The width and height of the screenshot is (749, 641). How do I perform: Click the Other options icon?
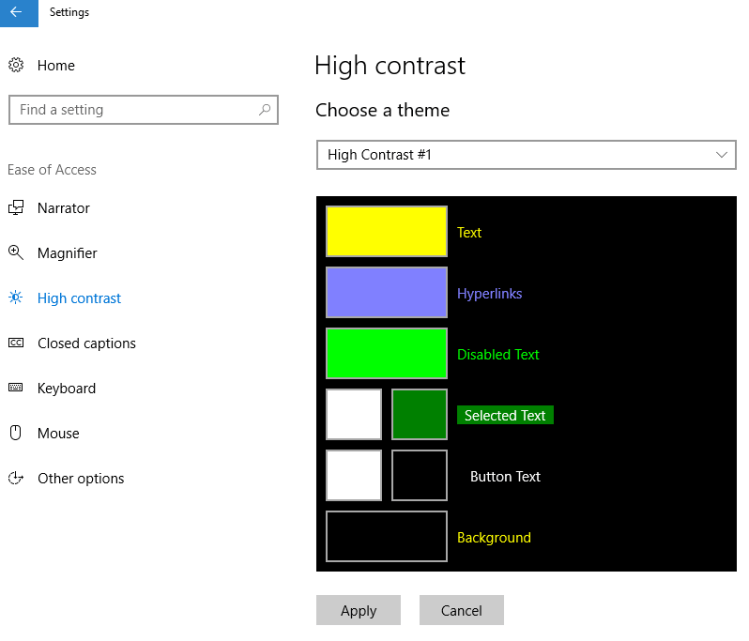[x=16, y=478]
